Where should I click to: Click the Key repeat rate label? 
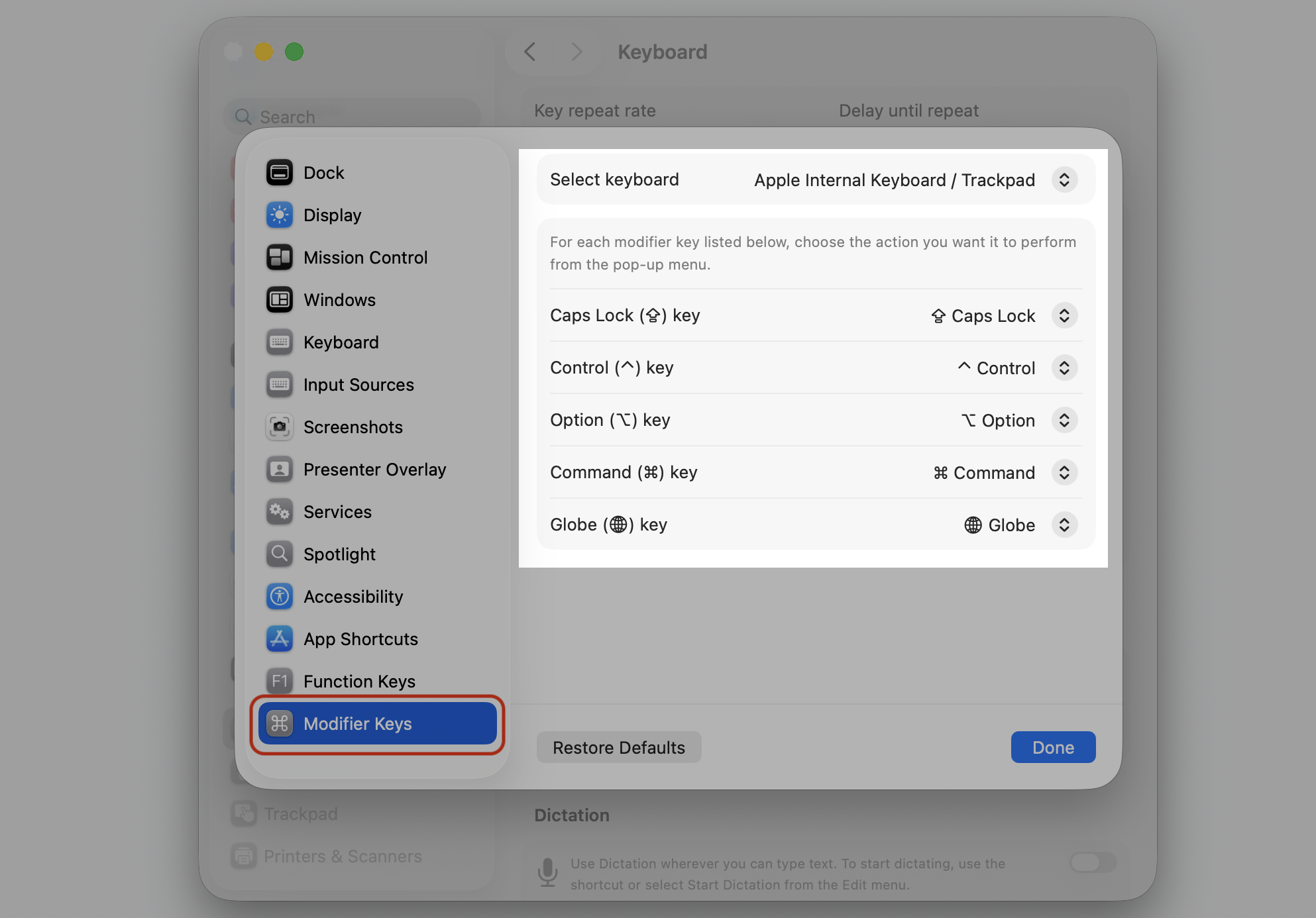tap(595, 111)
